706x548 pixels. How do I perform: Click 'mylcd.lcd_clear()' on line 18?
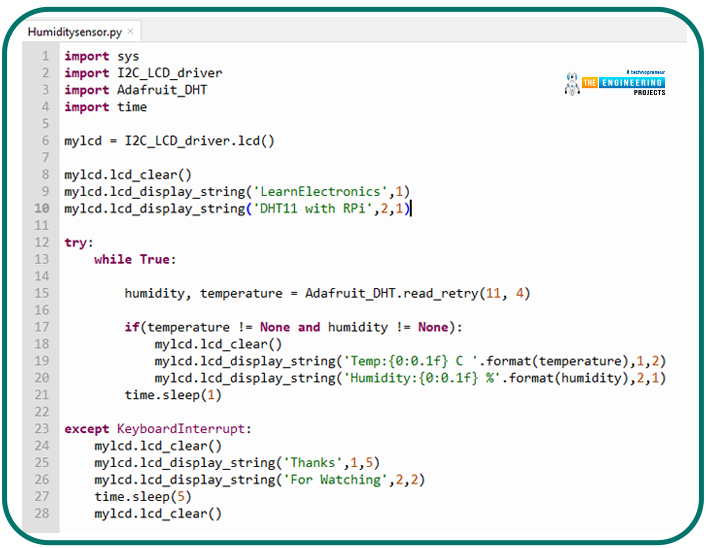click(x=218, y=344)
